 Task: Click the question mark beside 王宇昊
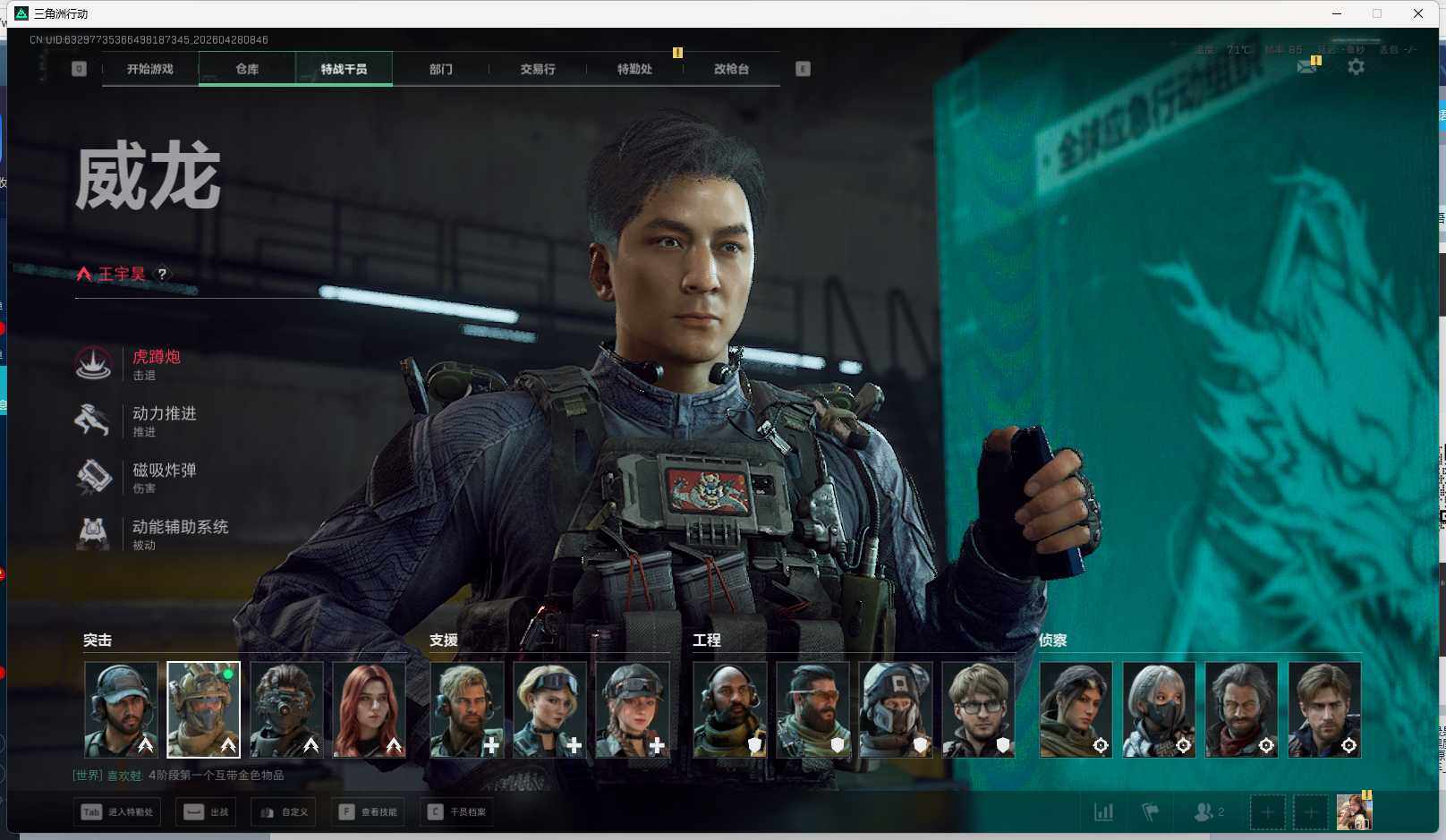point(162,274)
